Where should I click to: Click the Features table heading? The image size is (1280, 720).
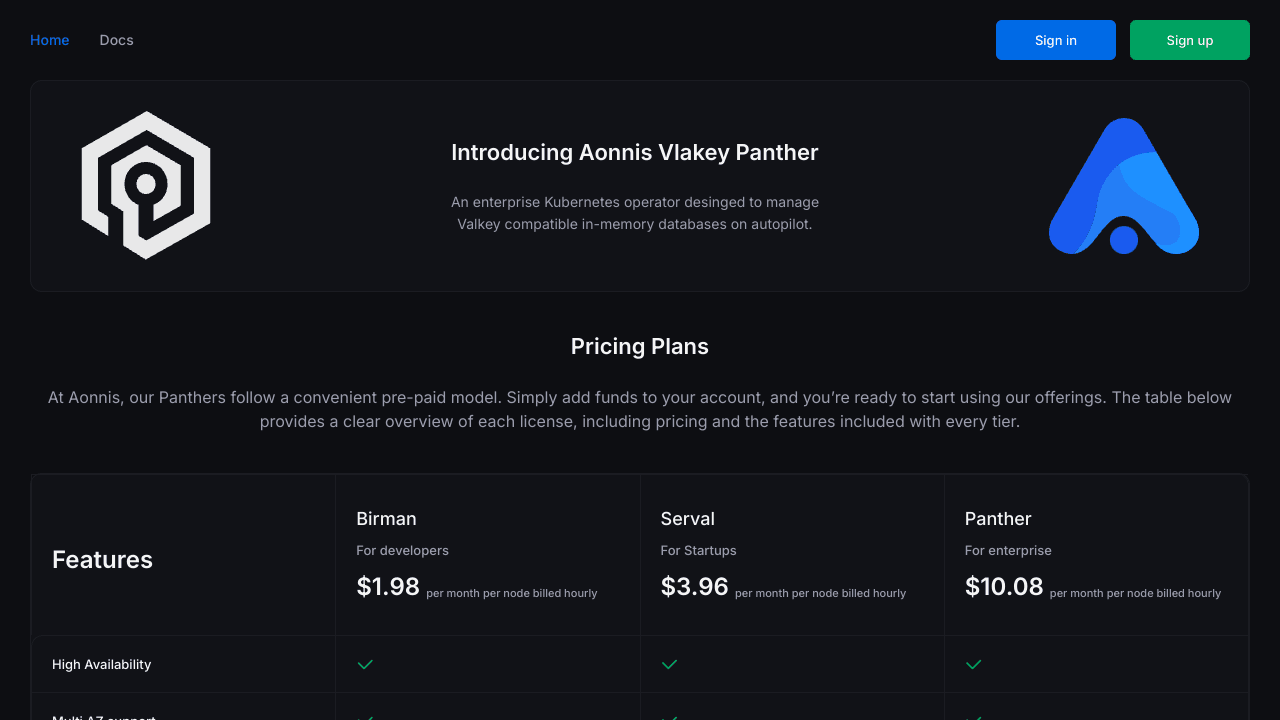click(102, 560)
